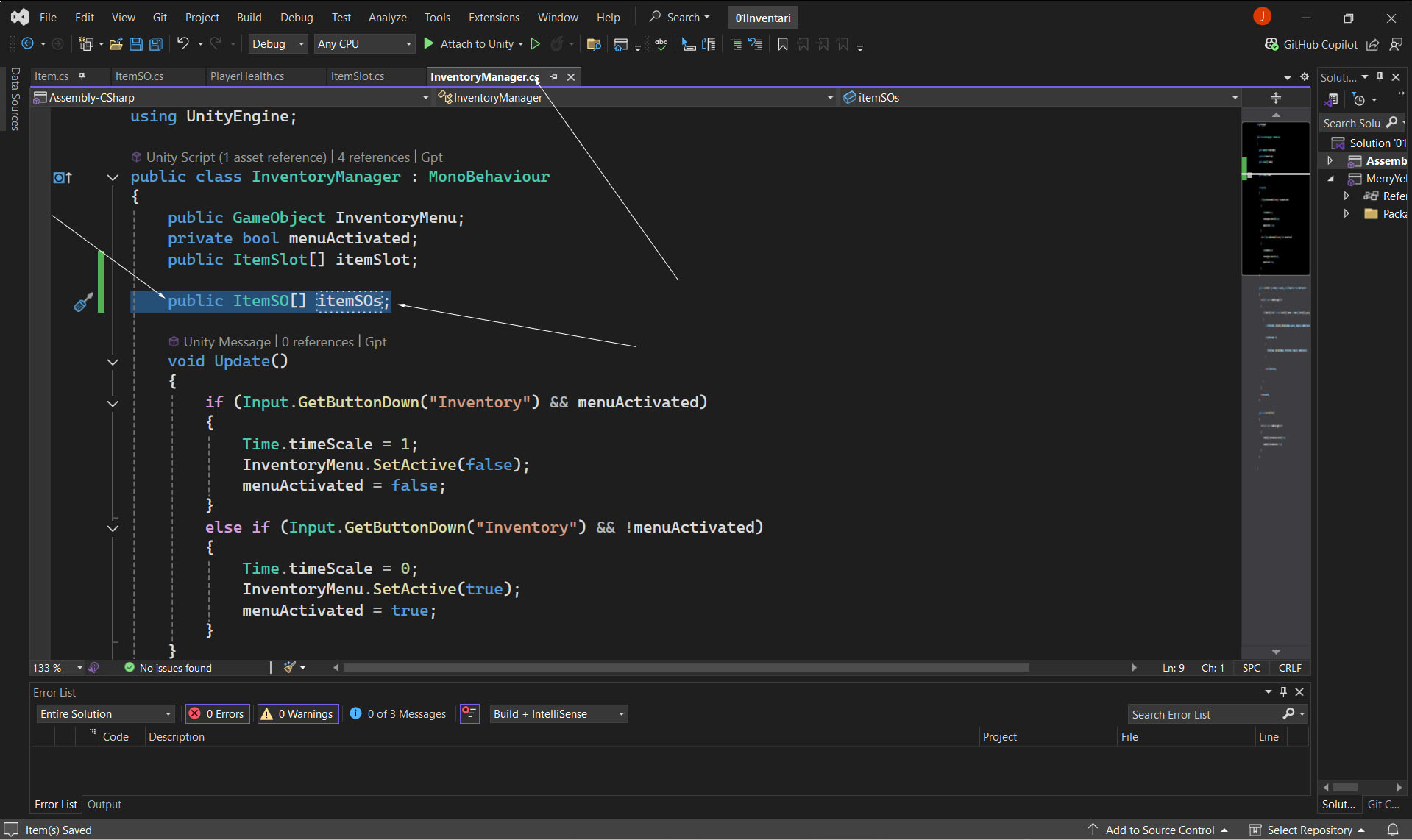The height and width of the screenshot is (840, 1412).
Task: Toggle the 0 Warnings filter
Action: click(x=297, y=713)
